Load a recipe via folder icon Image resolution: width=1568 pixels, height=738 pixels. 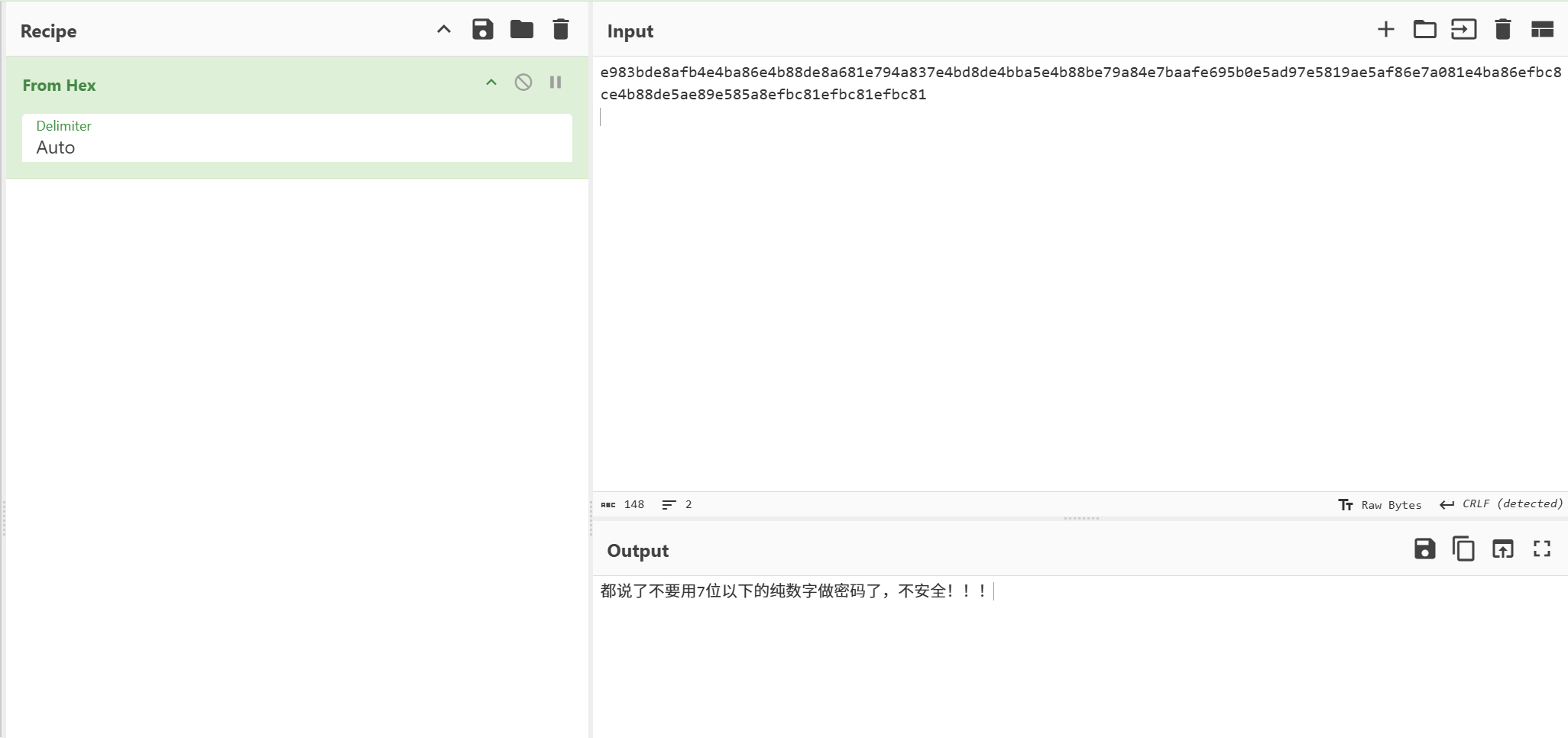[x=522, y=30]
